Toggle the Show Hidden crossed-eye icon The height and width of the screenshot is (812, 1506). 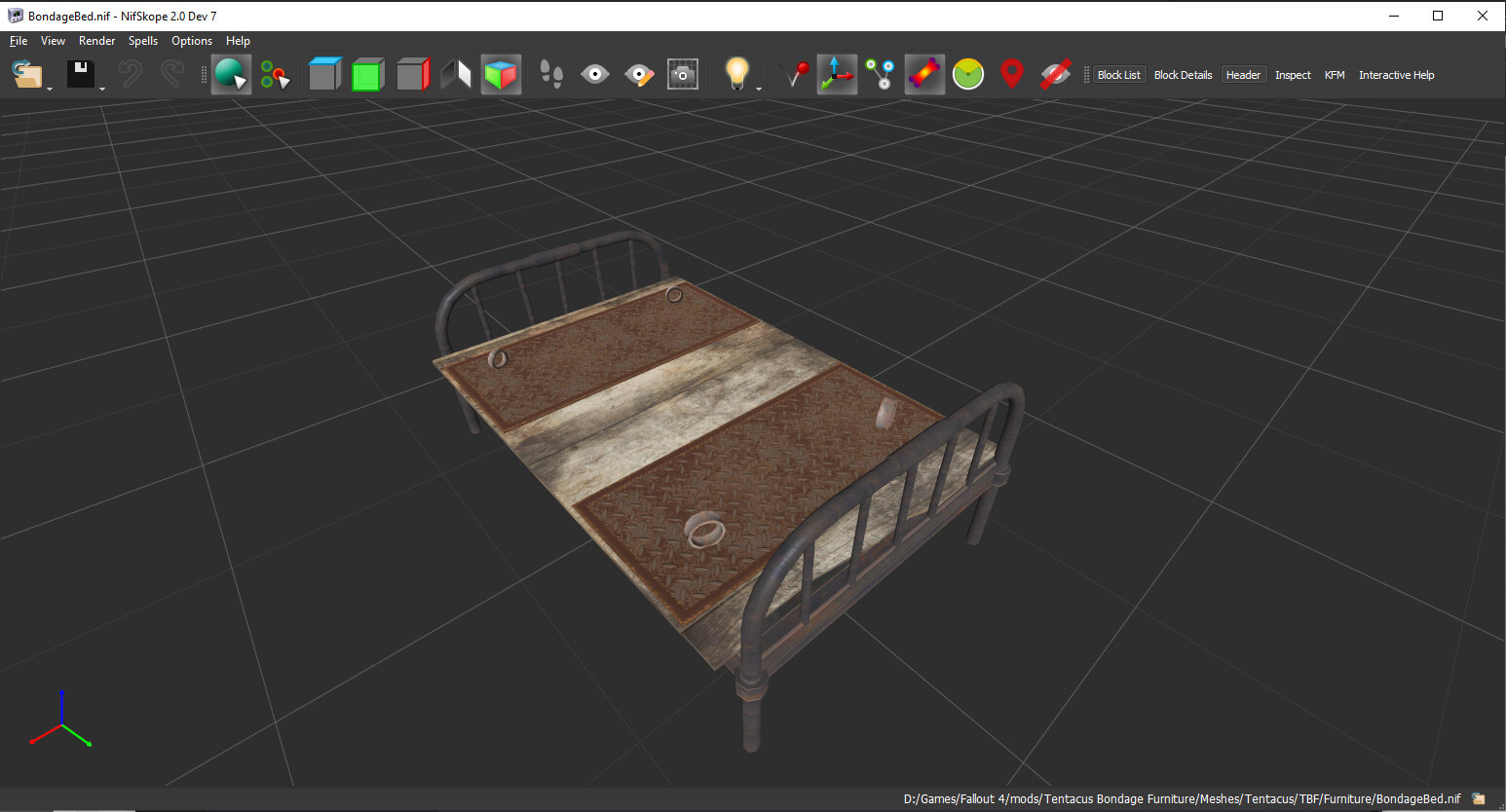point(1056,75)
